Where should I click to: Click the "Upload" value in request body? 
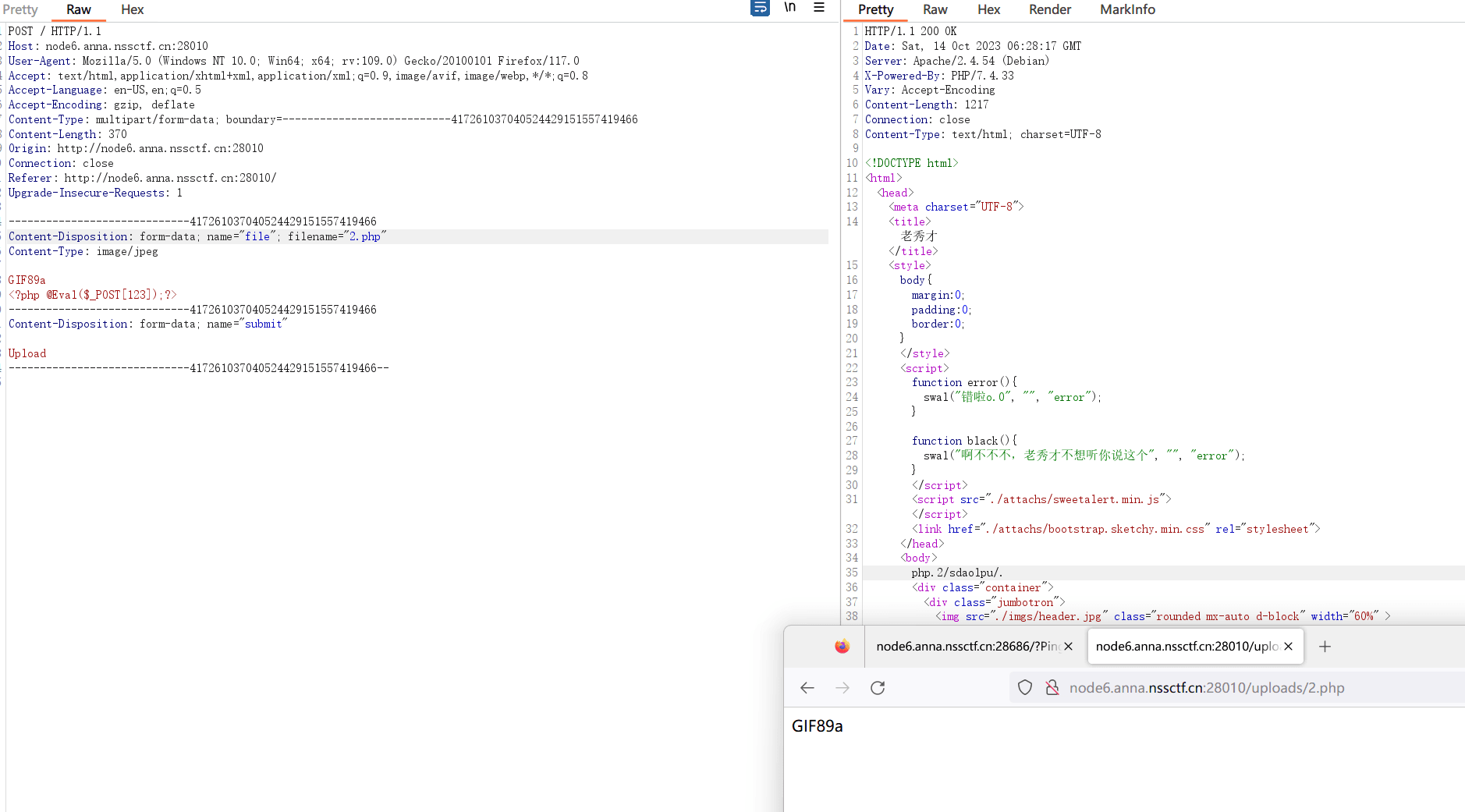[x=27, y=353]
